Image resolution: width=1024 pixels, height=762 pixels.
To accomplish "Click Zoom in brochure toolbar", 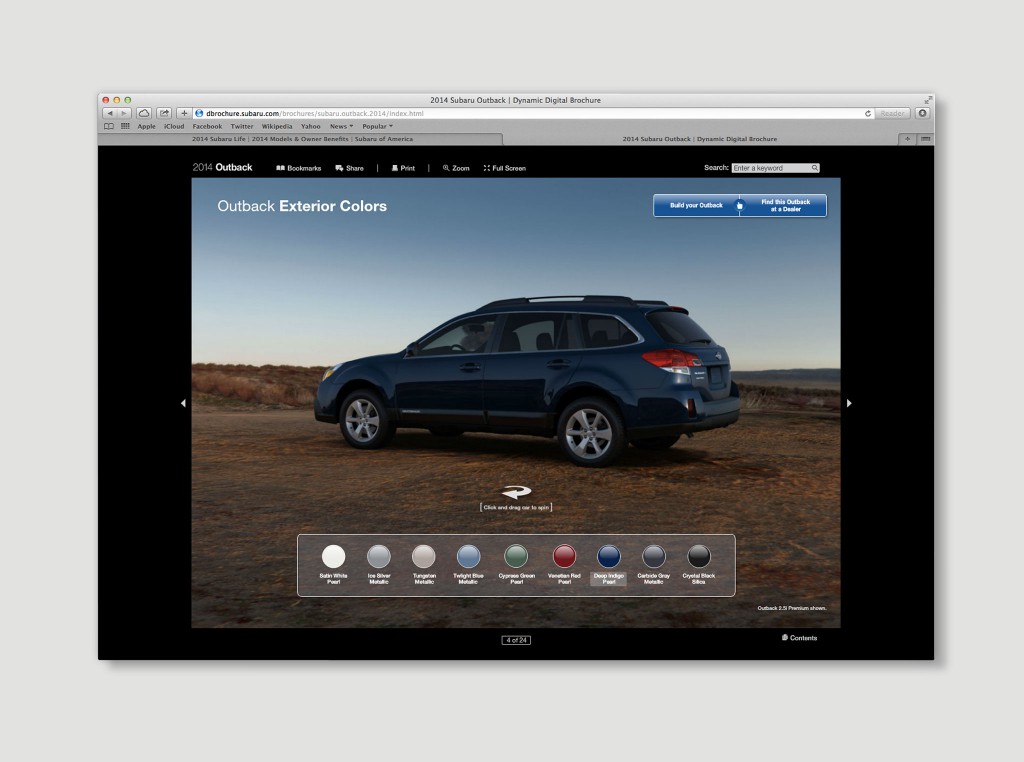I will tap(456, 168).
